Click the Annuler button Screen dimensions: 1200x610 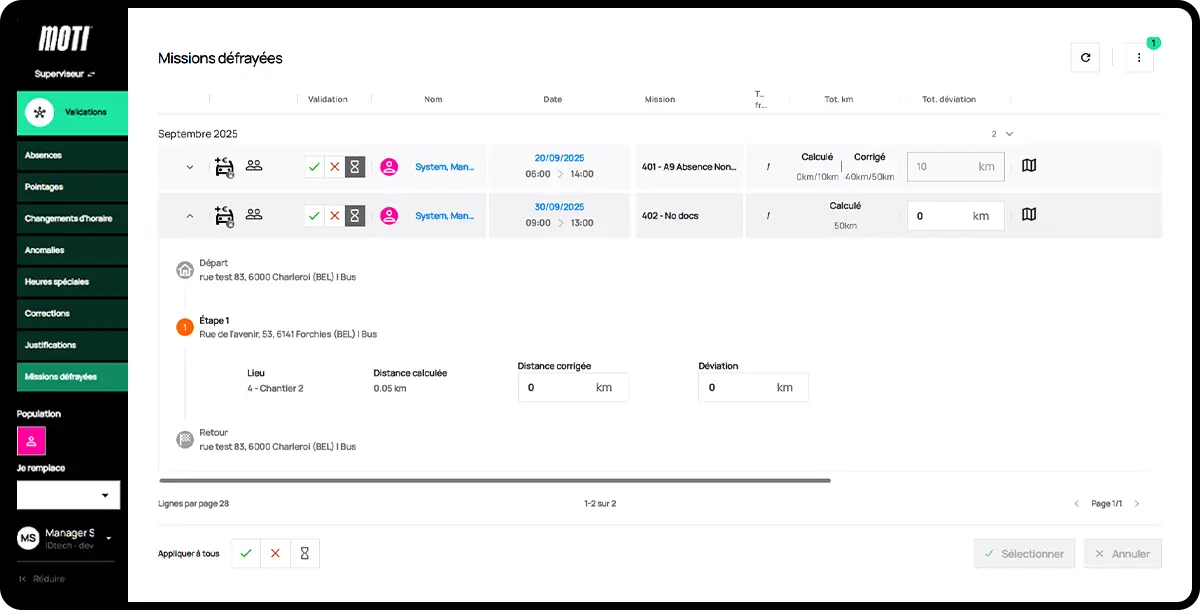coord(1122,554)
